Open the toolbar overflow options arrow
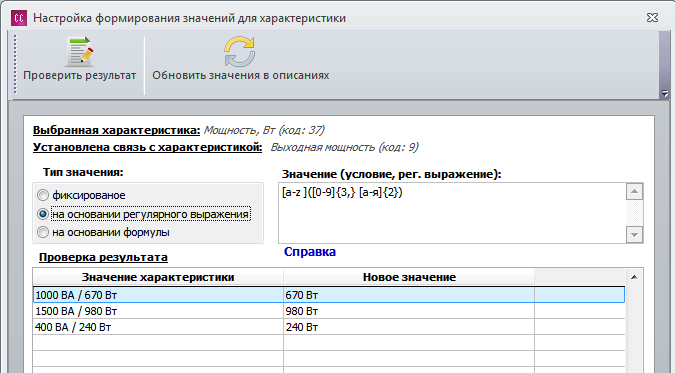675x373 pixels. [665, 93]
